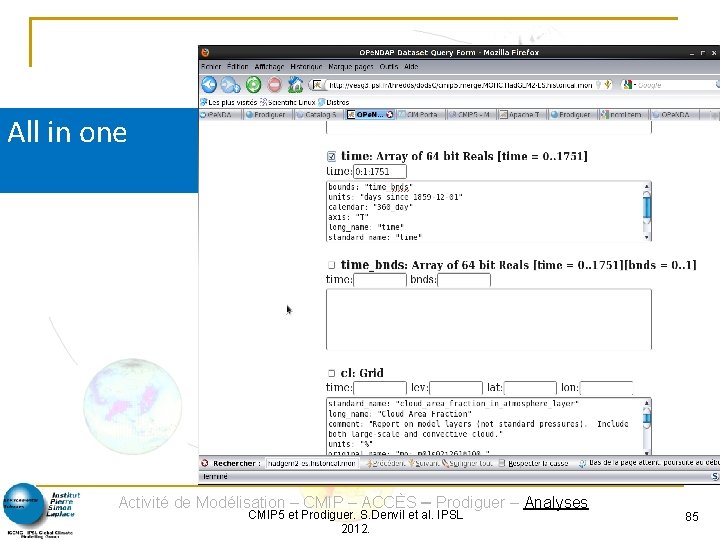Click the Institut Pierre Simon Laplace logo
This screenshot has height=540, width=720.
pos(42,510)
